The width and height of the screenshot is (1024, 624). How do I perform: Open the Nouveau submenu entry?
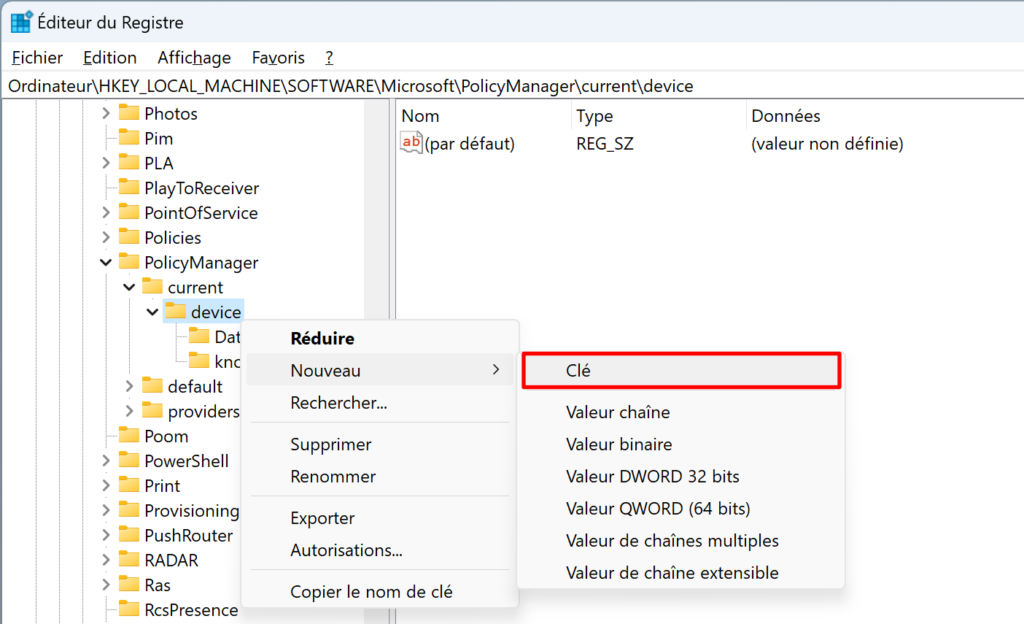click(x=380, y=370)
